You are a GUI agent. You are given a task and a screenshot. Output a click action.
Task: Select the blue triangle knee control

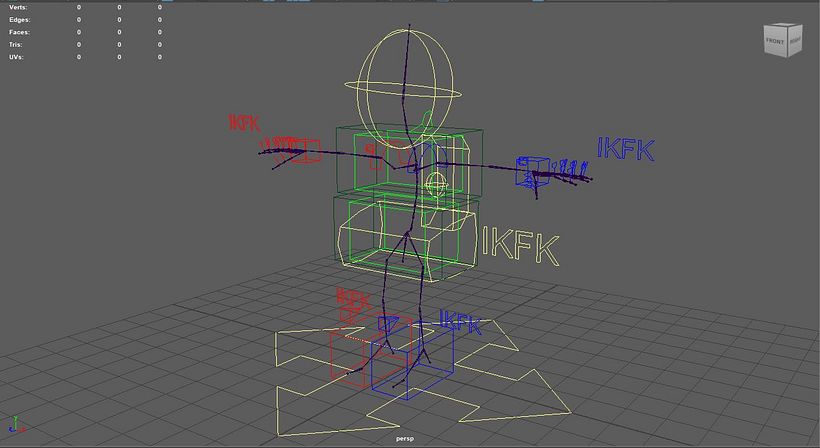coord(387,324)
